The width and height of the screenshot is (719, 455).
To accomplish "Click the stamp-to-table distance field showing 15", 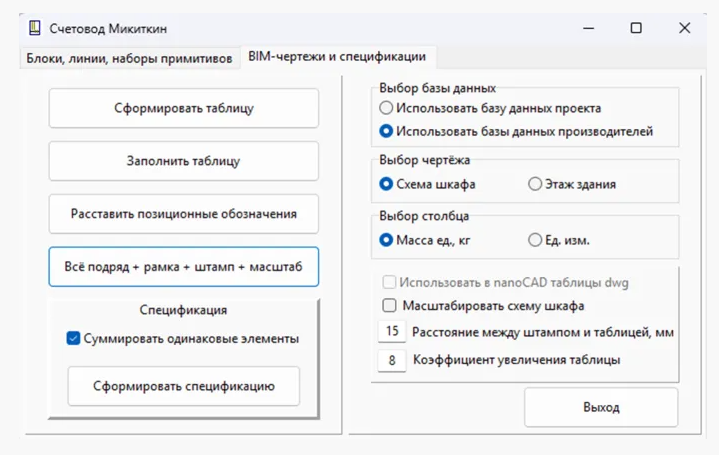I will 392,331.
